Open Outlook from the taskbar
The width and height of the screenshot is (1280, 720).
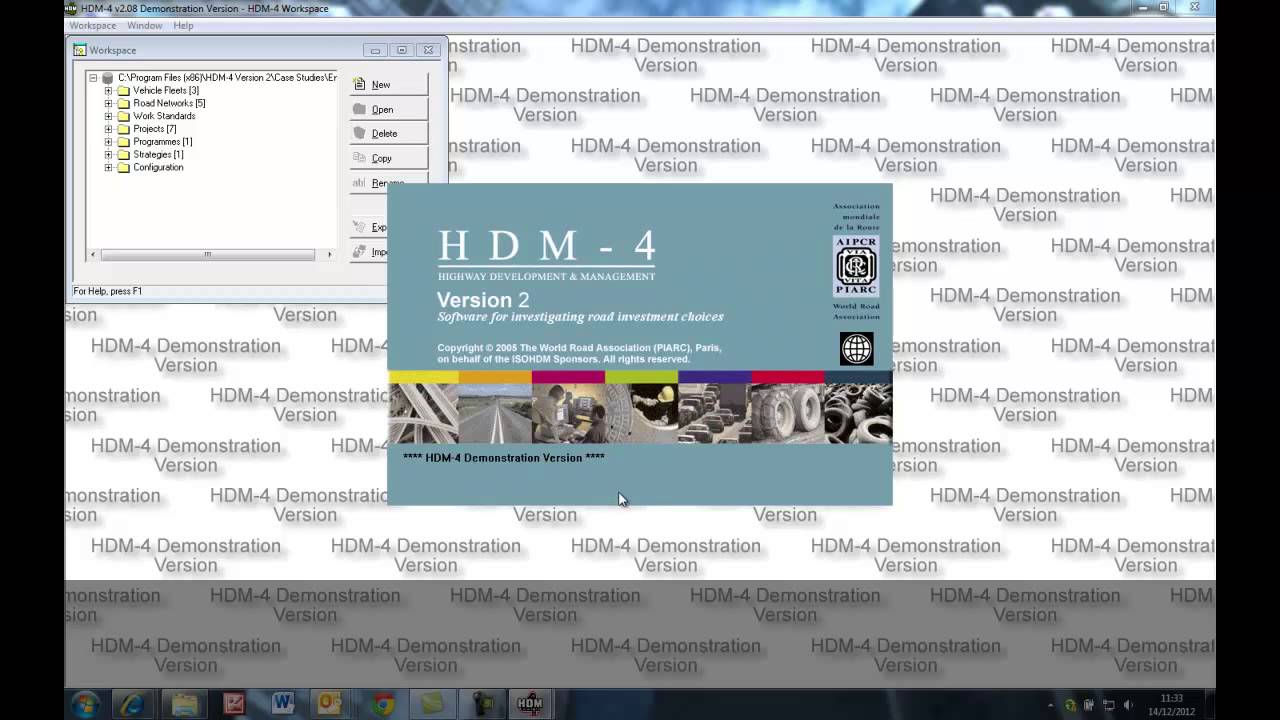pos(330,704)
